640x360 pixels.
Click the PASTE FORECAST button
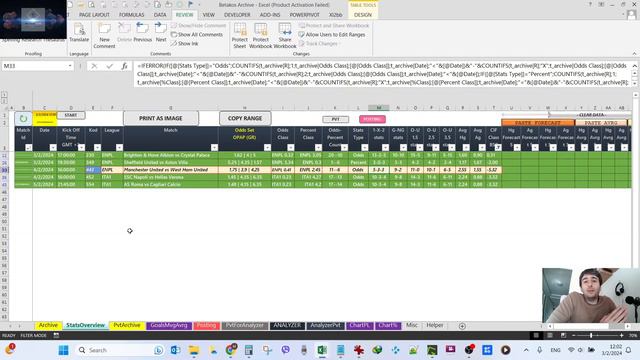tap(538, 123)
